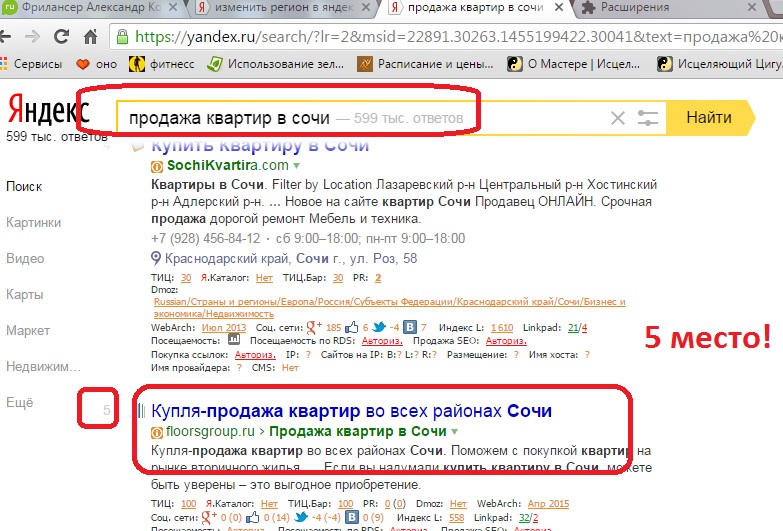
Task: Expand the Ещё sidebar menu
Action: click(x=19, y=402)
